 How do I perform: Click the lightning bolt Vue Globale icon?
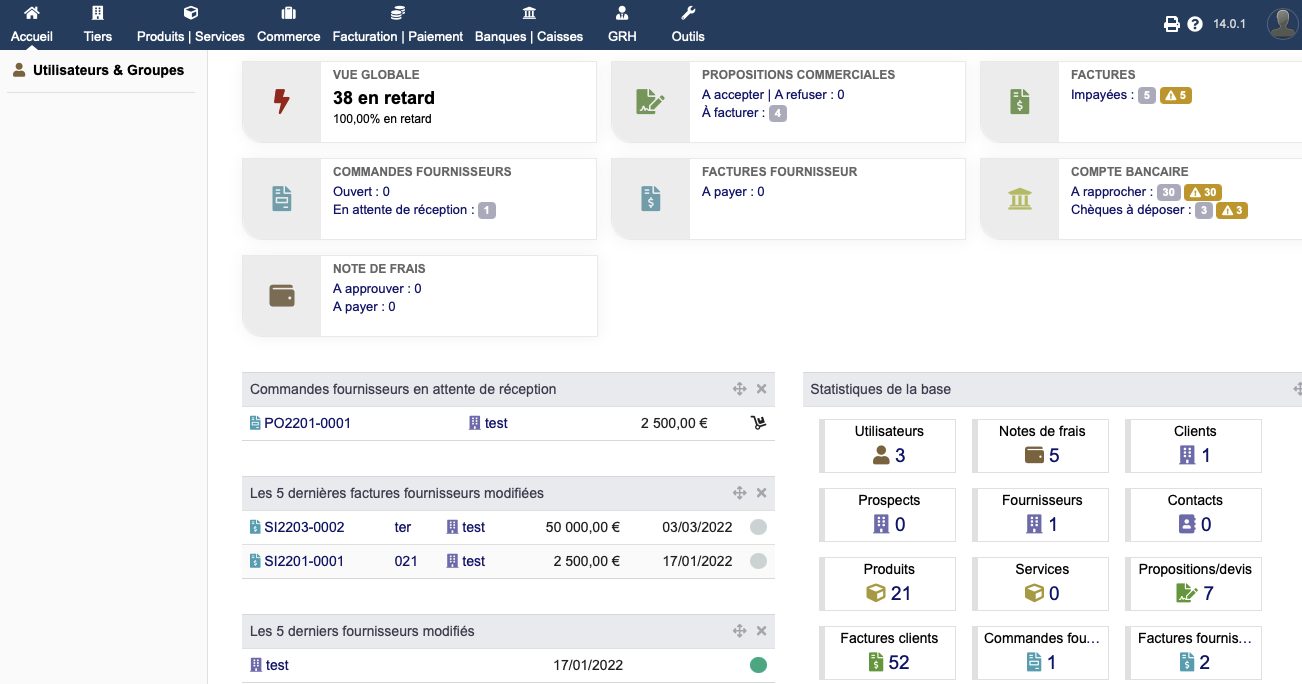pos(282,101)
